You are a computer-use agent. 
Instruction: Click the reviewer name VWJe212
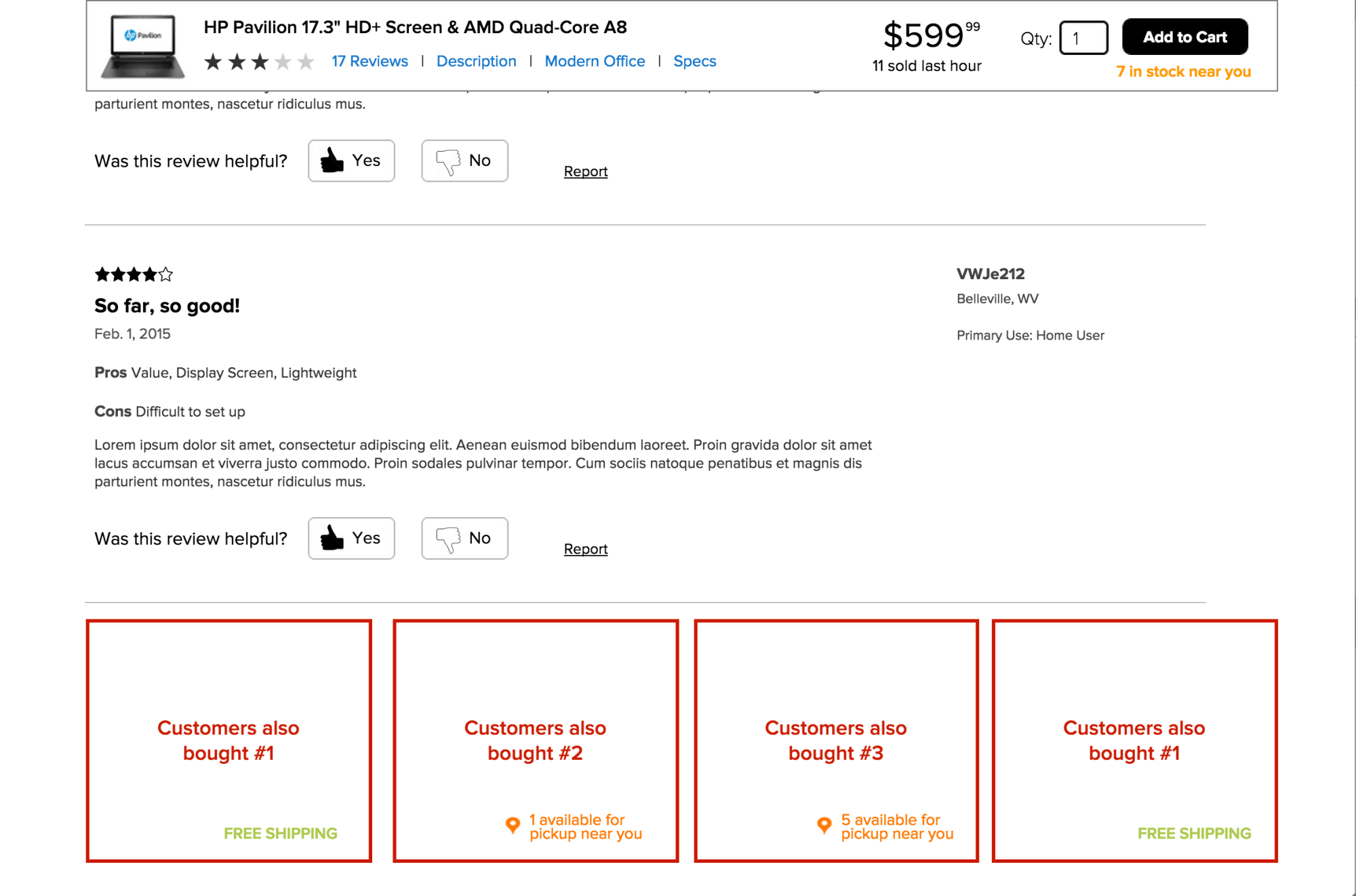point(991,274)
